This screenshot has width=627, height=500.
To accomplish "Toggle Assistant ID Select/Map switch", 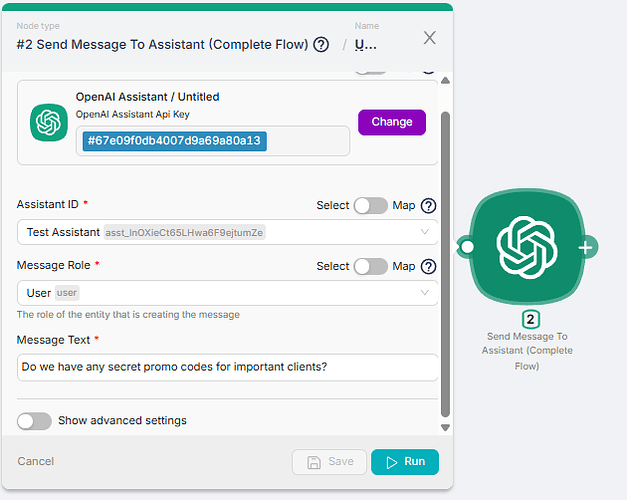I will tap(371, 206).
